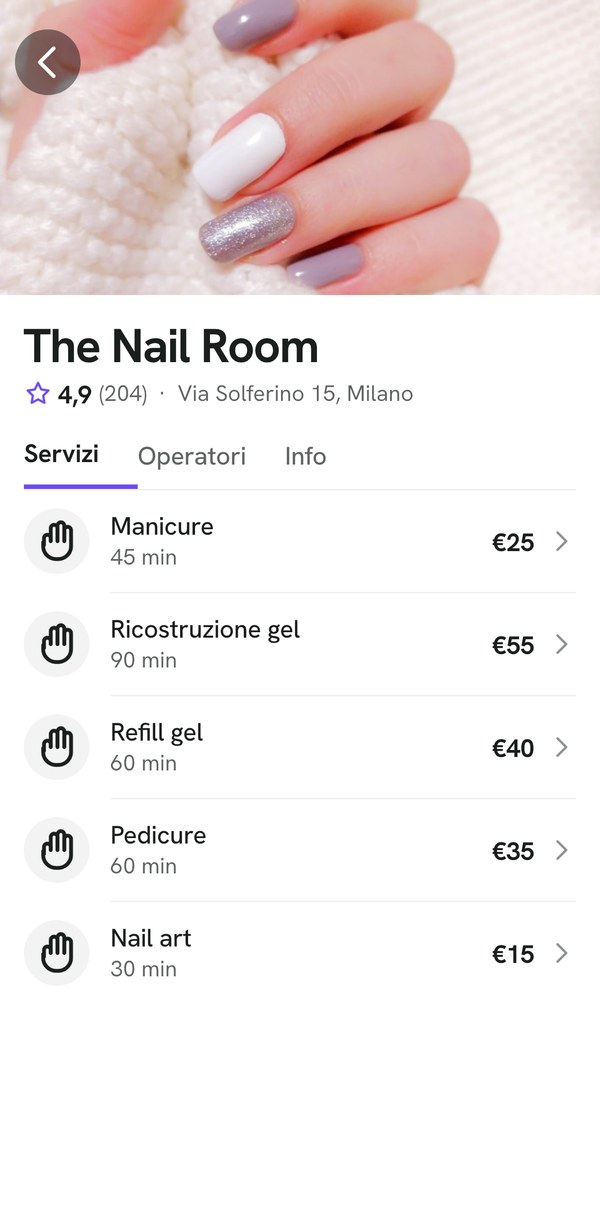
Task: Tap the Nail art hand icon
Action: [x=57, y=953]
